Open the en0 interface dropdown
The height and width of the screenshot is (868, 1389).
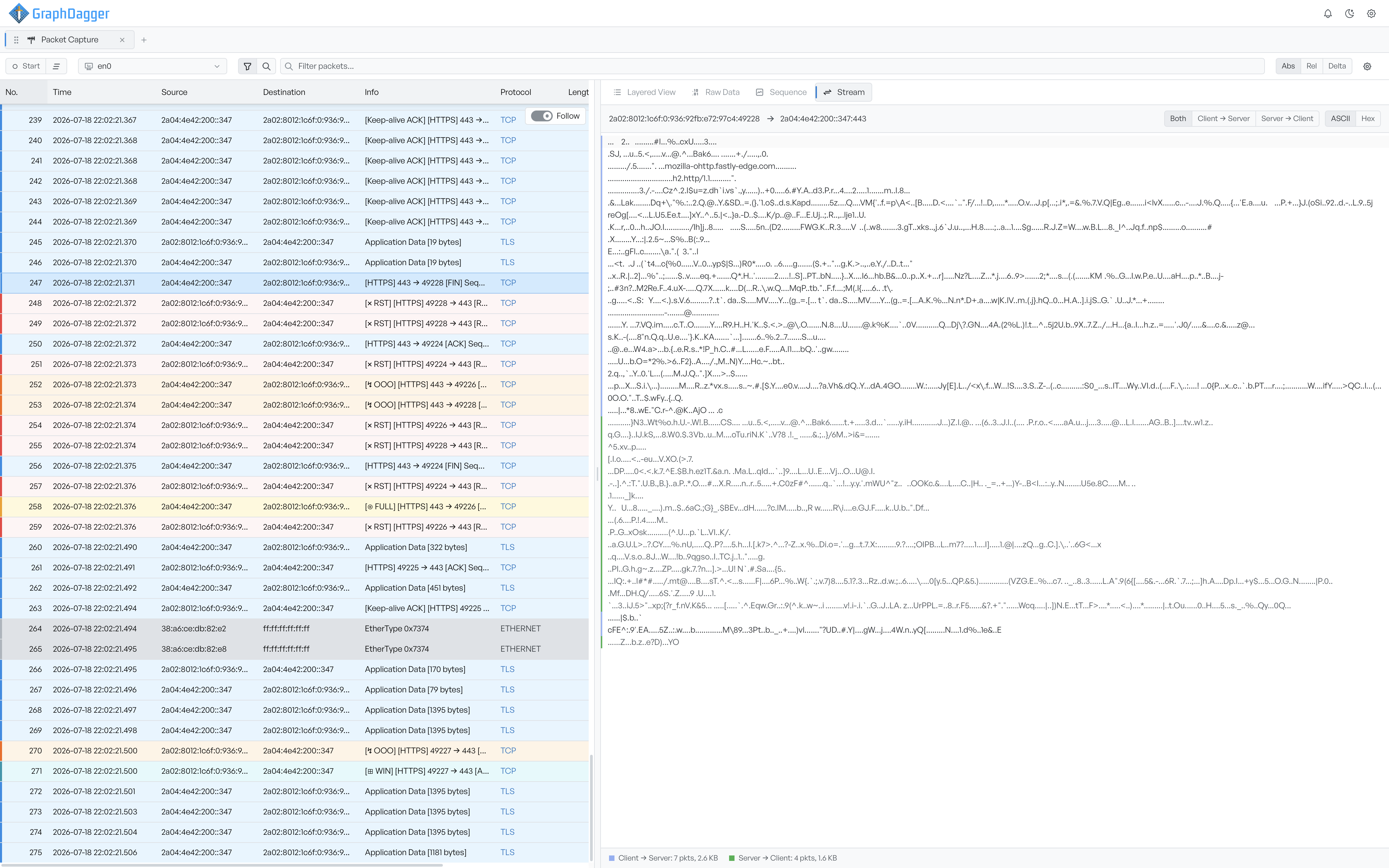click(x=152, y=66)
